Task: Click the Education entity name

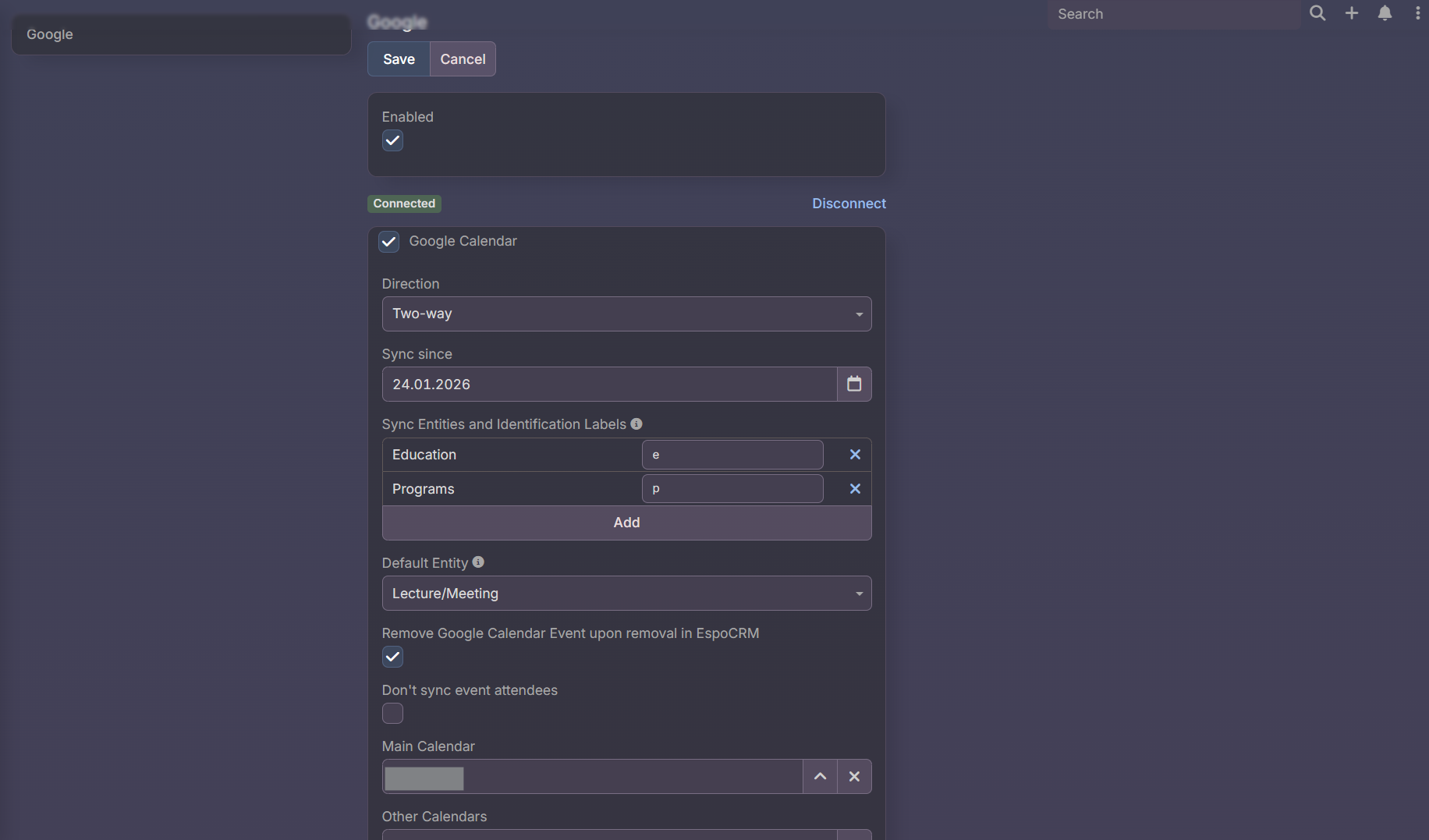Action: tap(424, 455)
